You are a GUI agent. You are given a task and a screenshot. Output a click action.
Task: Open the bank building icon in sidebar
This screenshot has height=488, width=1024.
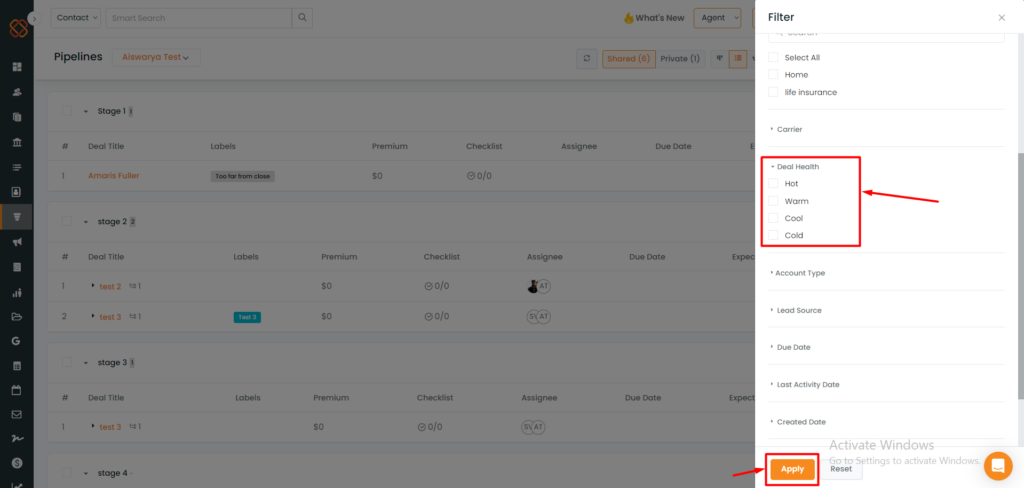click(x=17, y=142)
